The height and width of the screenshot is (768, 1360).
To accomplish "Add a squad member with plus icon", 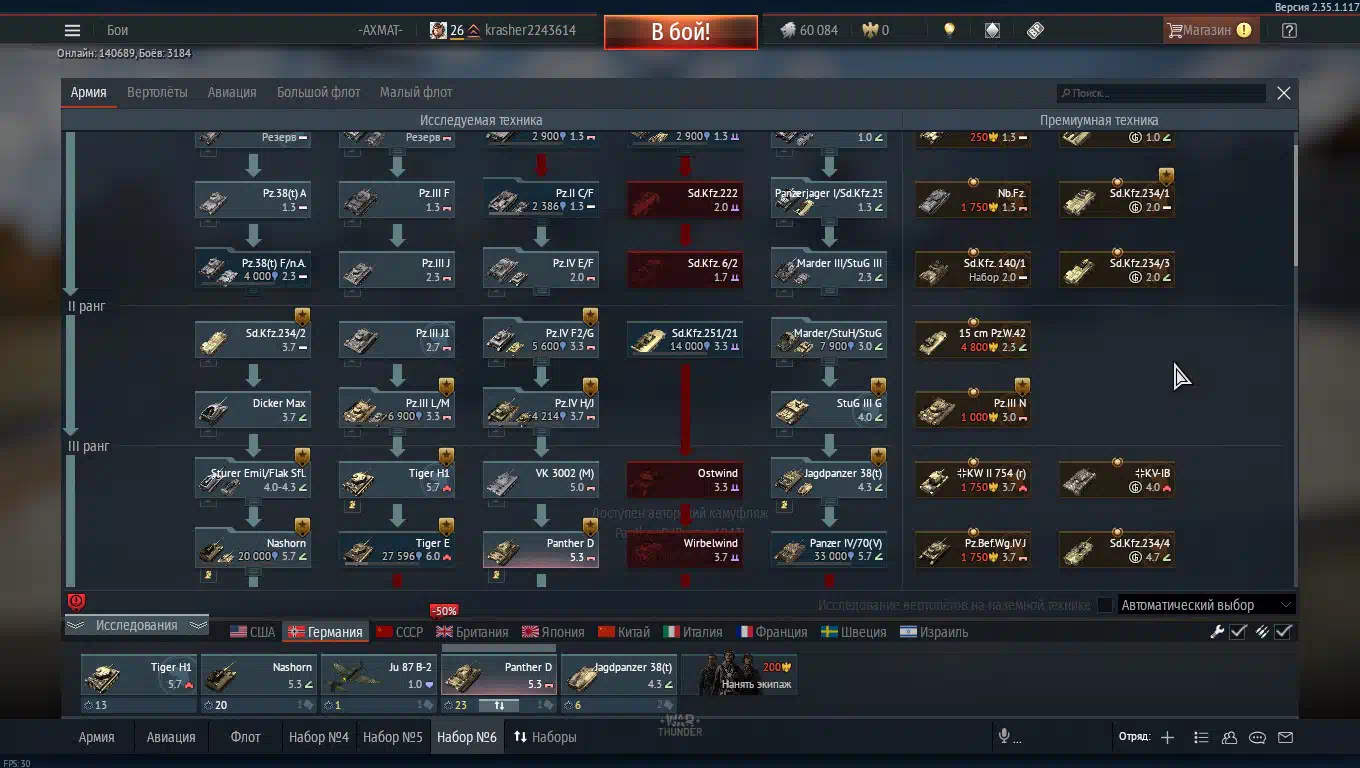I will [x=1167, y=737].
